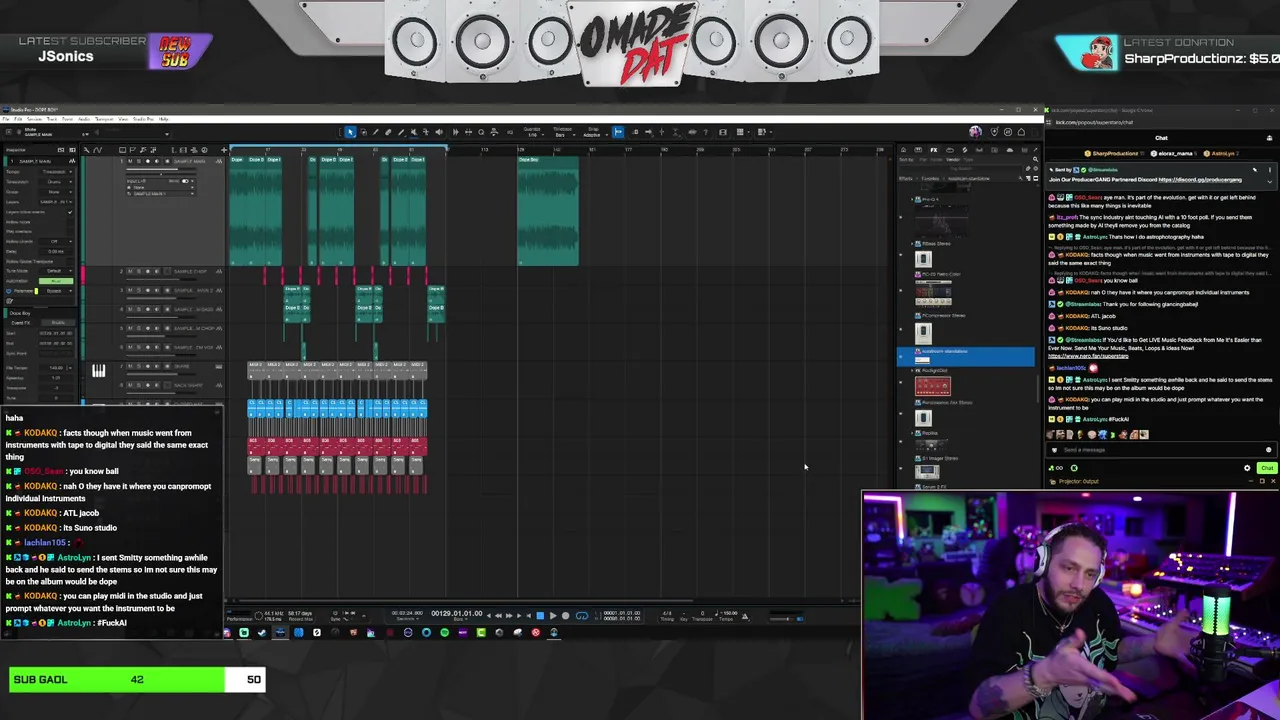This screenshot has height=720, width=1280.
Task: Toggle the Layers follow events checkbox
Action: 70,212
